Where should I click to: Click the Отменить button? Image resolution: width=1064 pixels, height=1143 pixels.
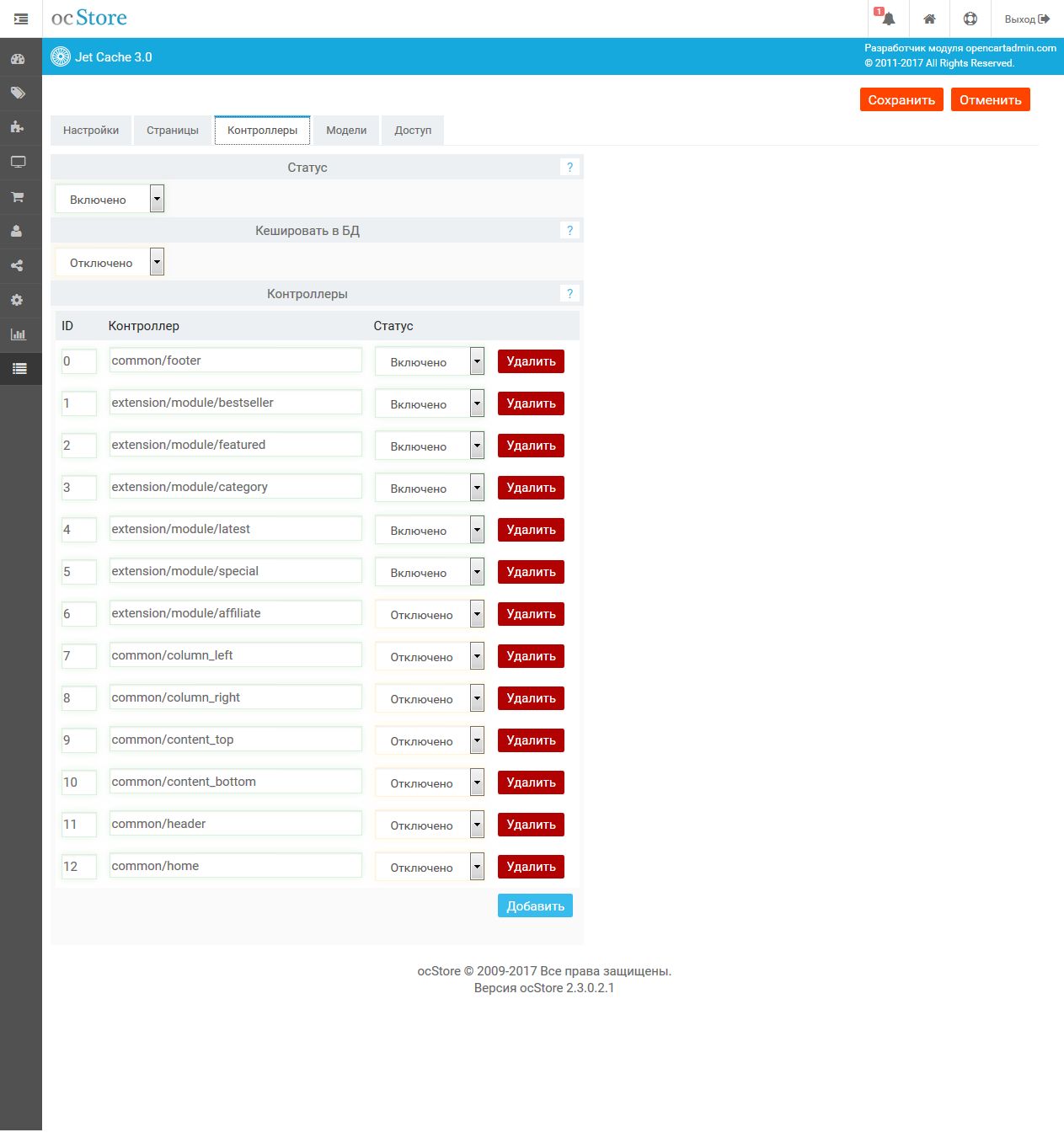click(991, 99)
